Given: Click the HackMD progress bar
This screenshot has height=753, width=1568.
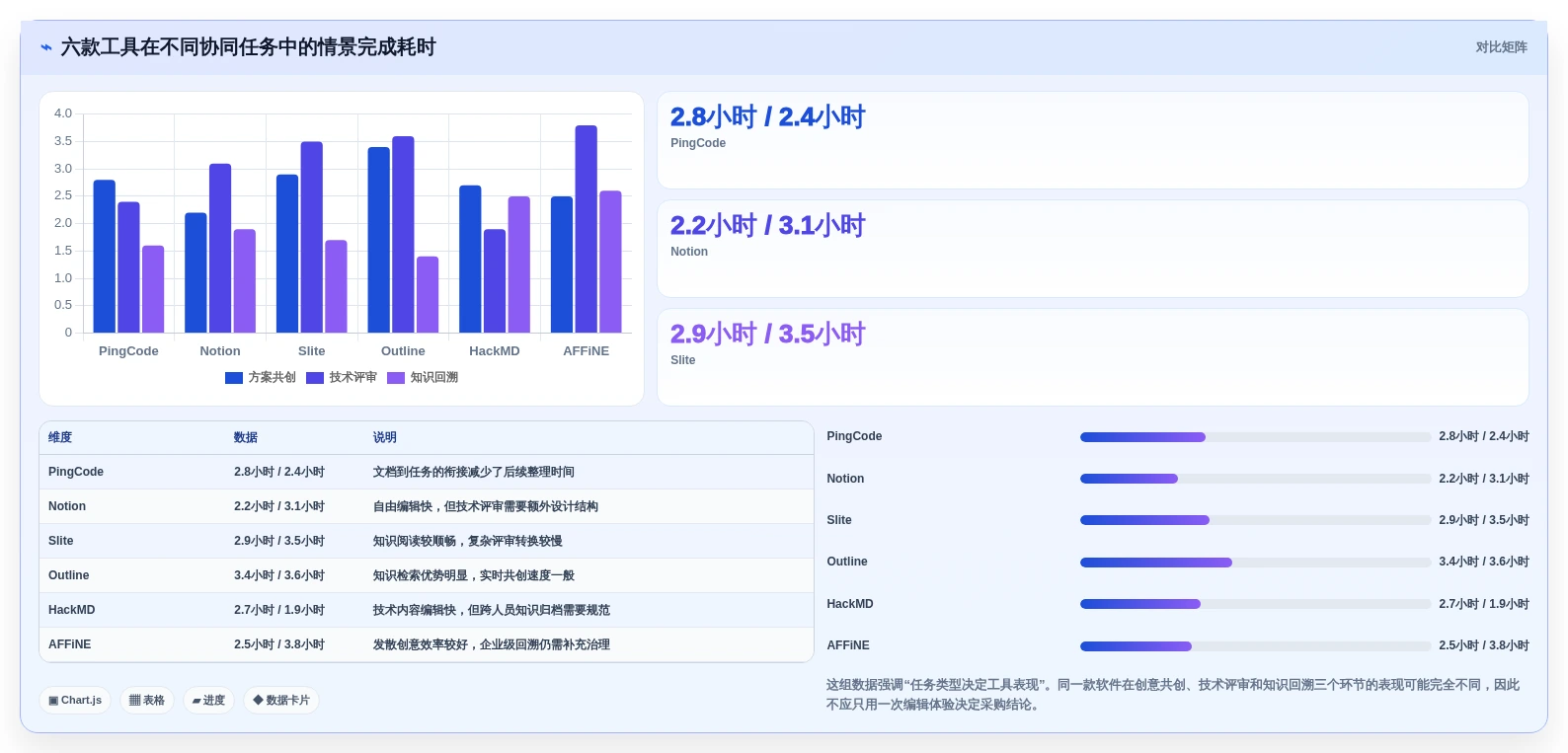Looking at the screenshot, I should (1255, 604).
